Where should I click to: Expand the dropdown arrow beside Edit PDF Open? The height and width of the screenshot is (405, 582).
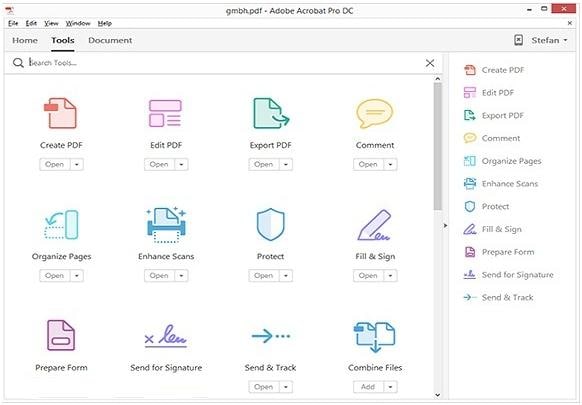click(182, 164)
